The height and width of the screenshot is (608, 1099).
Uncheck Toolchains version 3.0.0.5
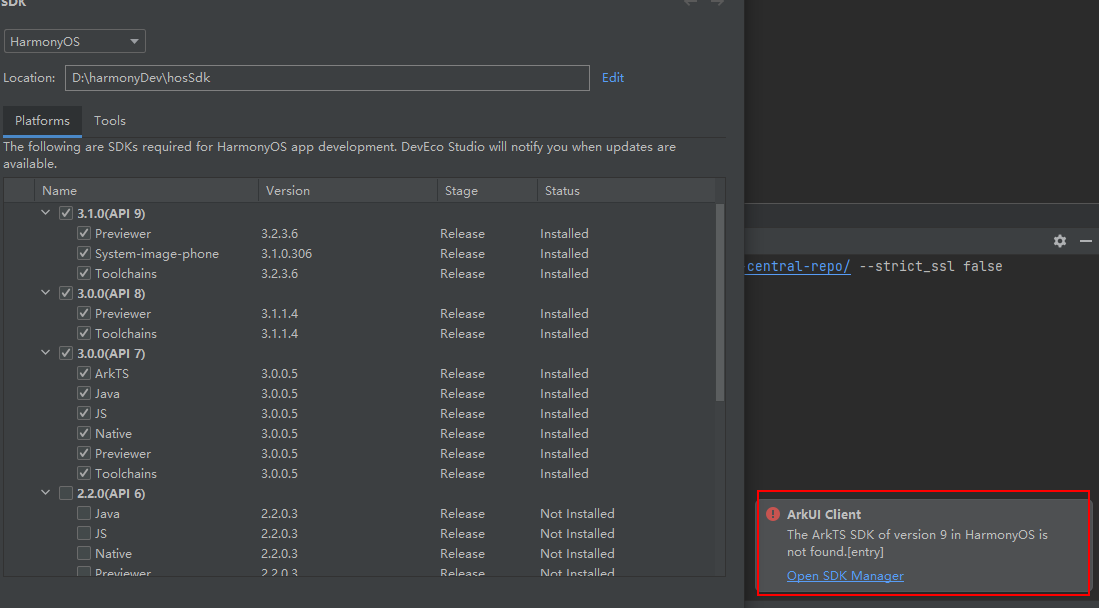click(x=84, y=473)
